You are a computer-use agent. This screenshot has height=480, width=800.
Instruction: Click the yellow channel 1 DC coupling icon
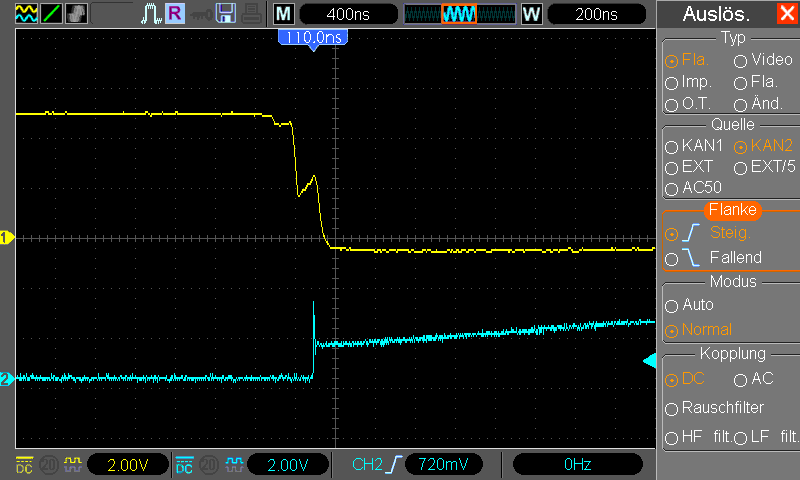24,465
